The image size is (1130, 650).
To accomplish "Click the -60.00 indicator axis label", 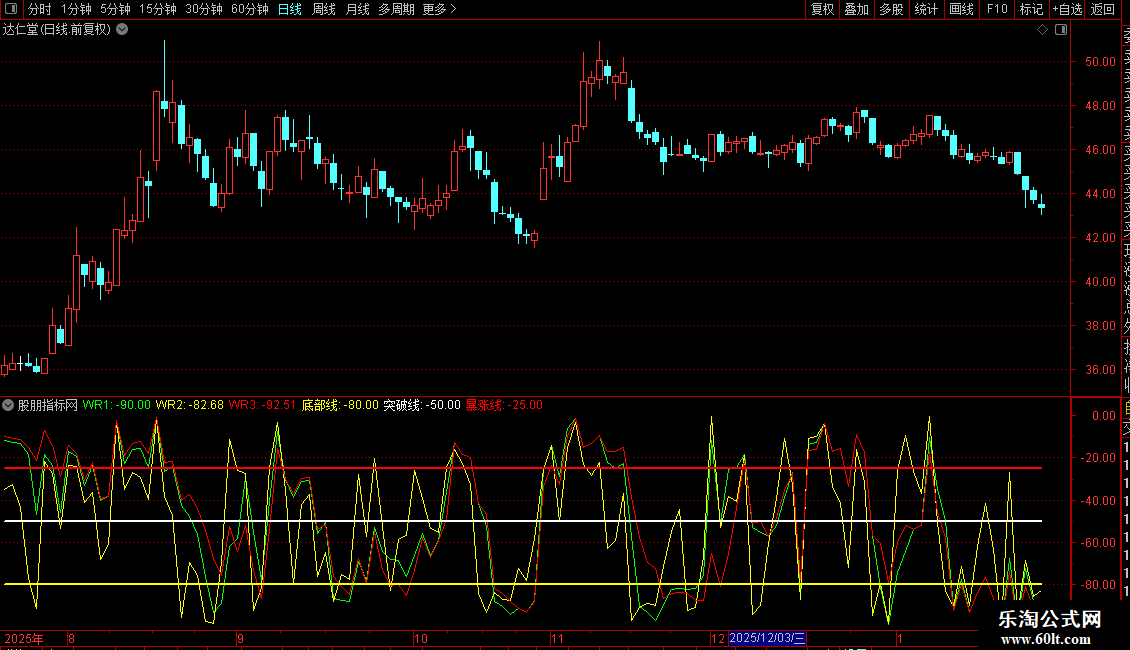I will pyautogui.click(x=1098, y=543).
